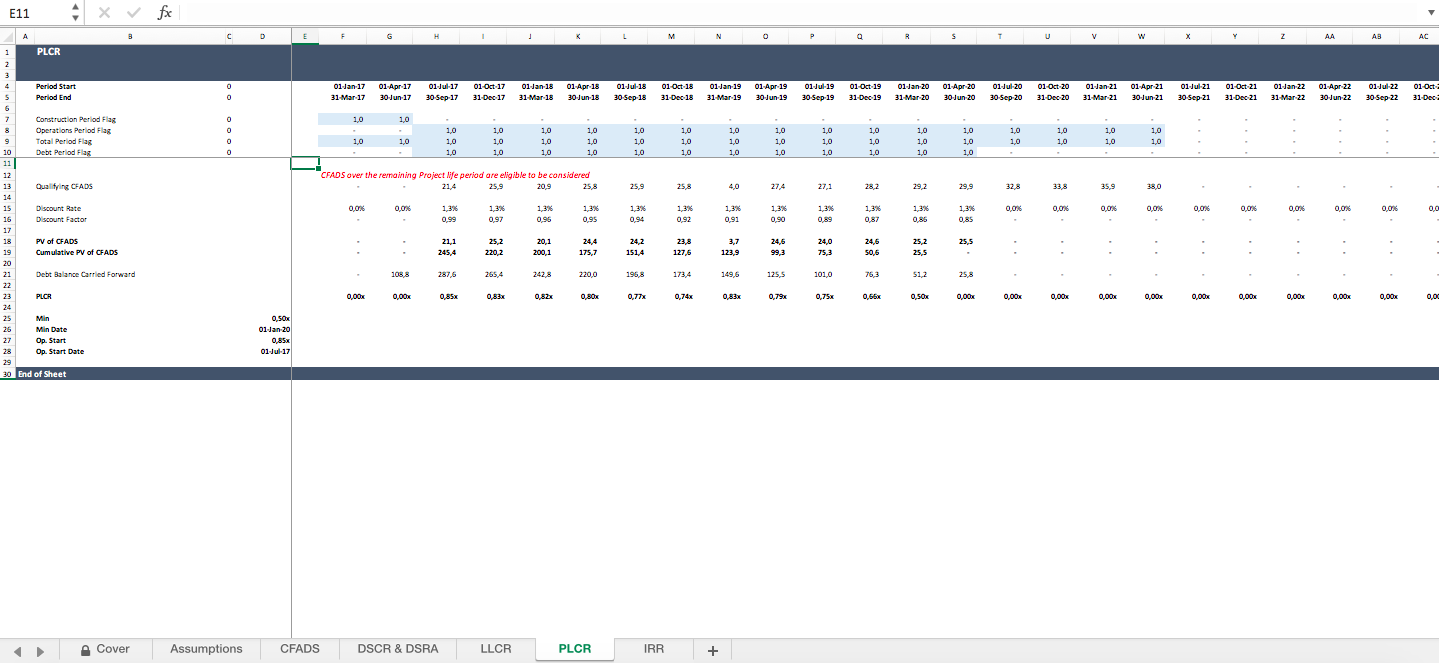Open the IRR sheet
Image resolution: width=1439 pixels, height=663 pixels.
coord(652,648)
